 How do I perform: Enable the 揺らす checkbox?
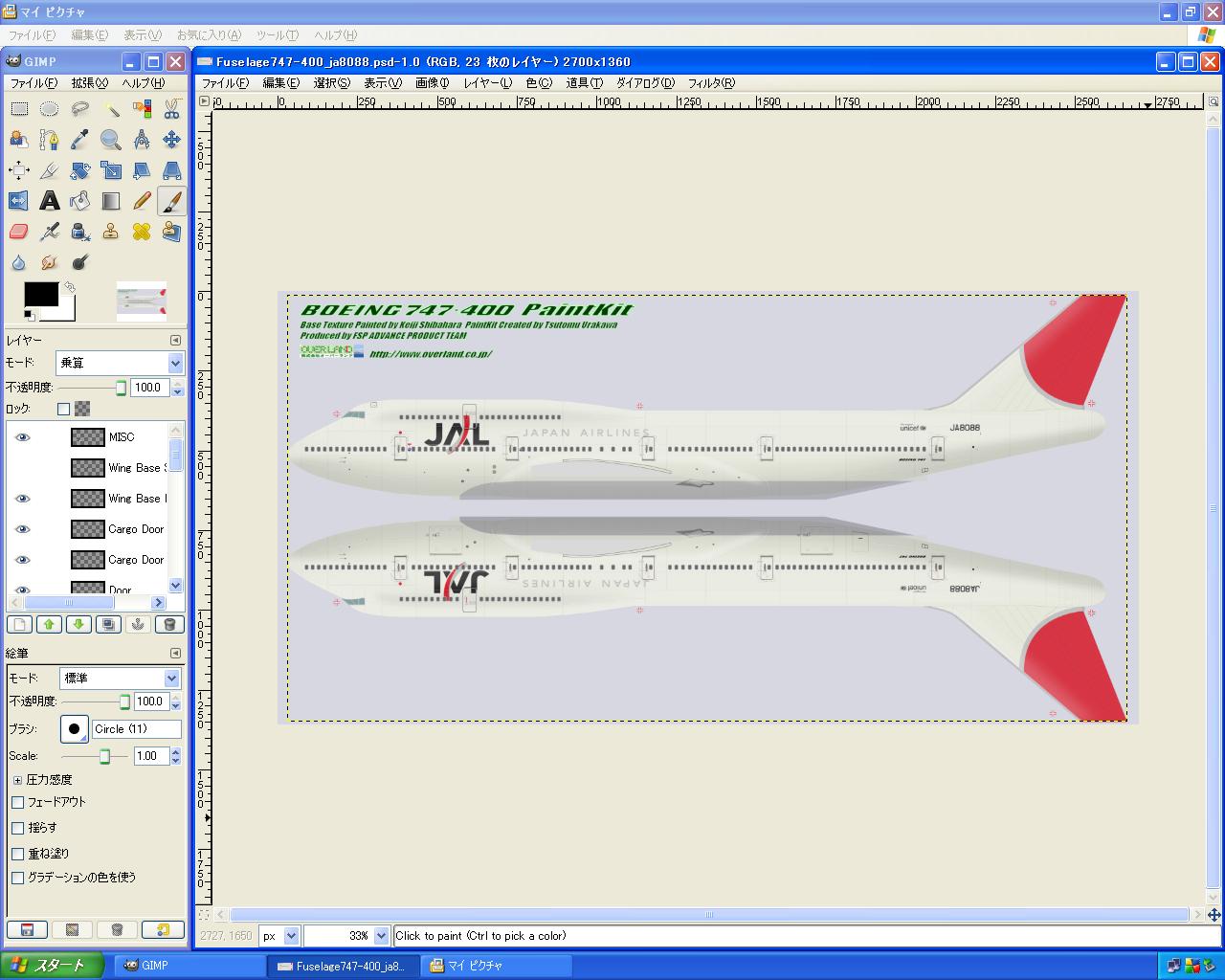pos(17,828)
